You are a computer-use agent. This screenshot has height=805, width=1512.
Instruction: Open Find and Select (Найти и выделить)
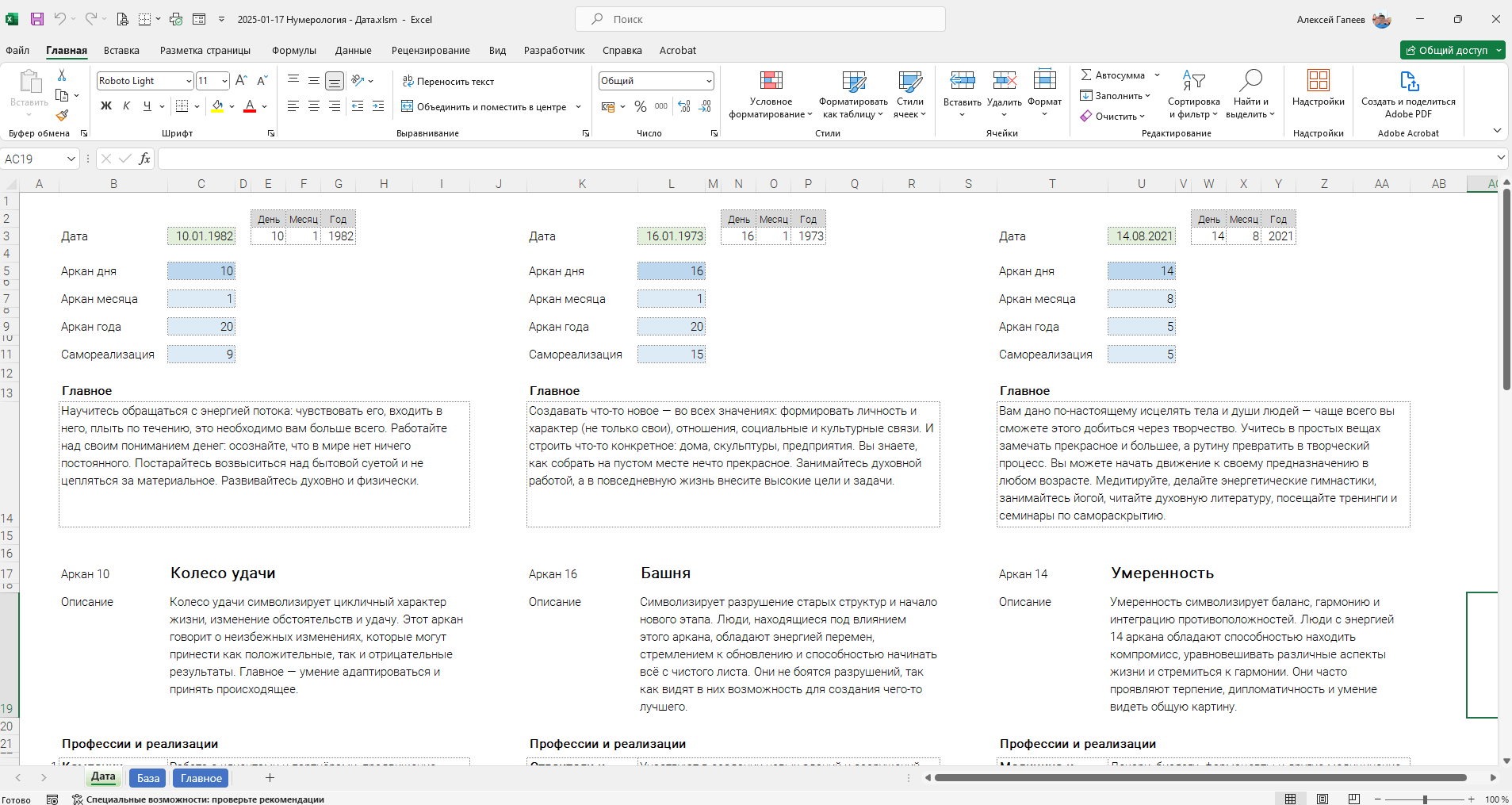(x=1250, y=95)
